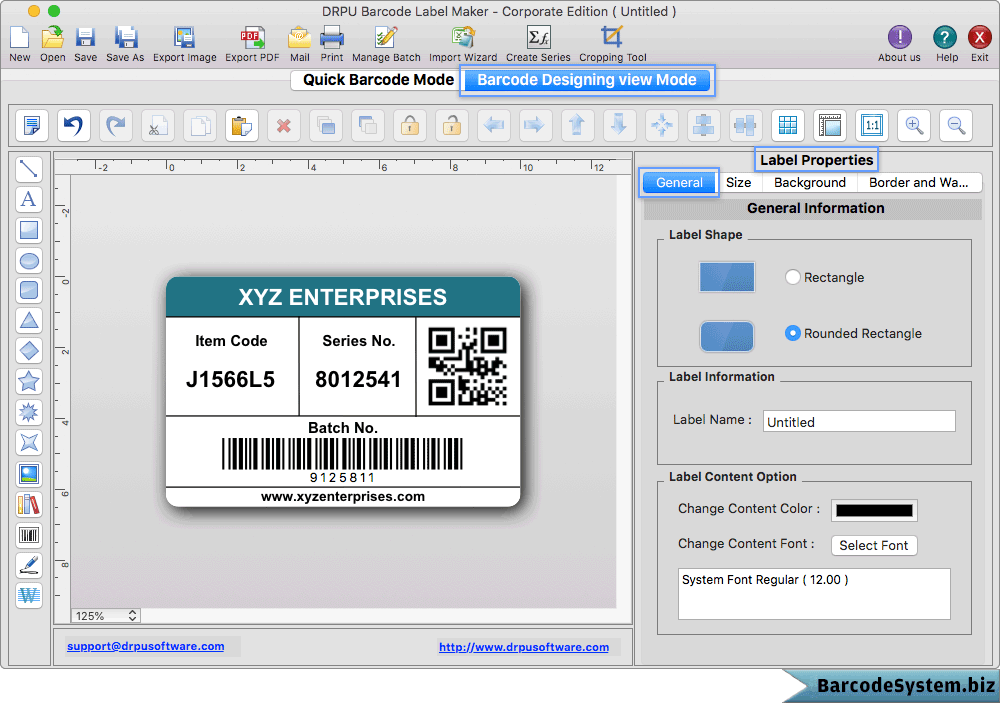Click the open Unlock icon

click(452, 125)
